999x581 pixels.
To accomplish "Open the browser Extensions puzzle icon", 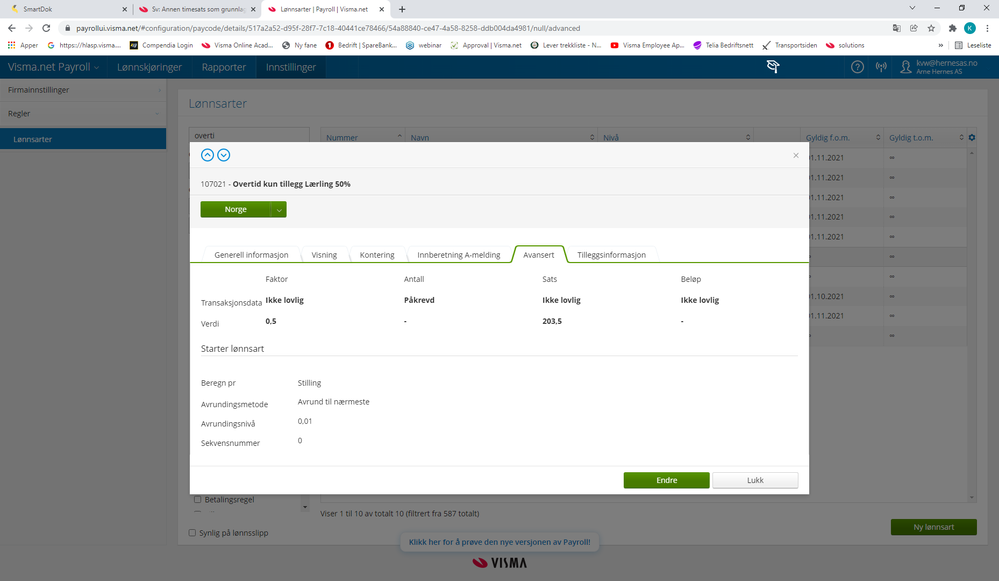I will 952,28.
